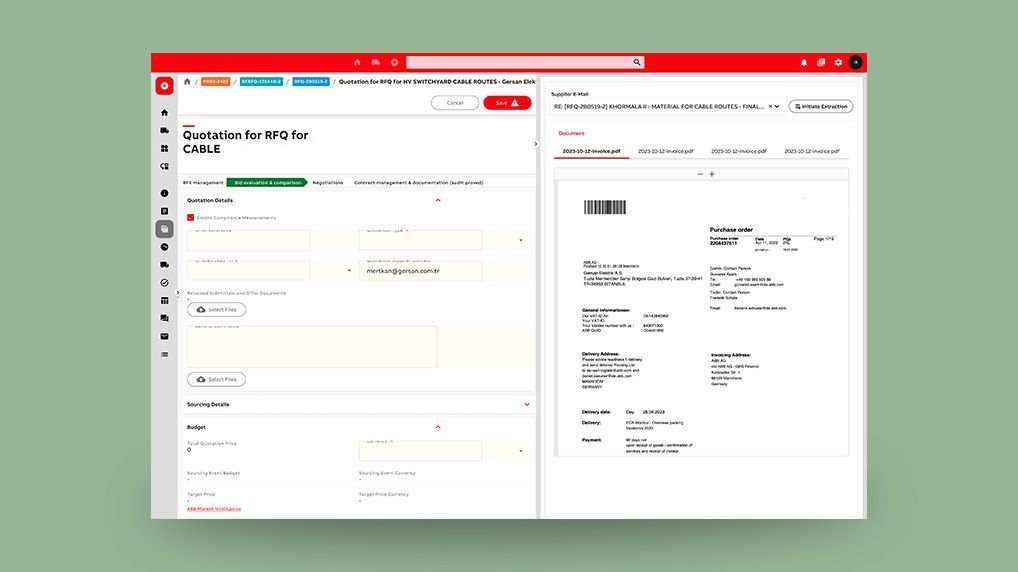
Task: Open the upper truck icon in sidebar
Action: 164,131
